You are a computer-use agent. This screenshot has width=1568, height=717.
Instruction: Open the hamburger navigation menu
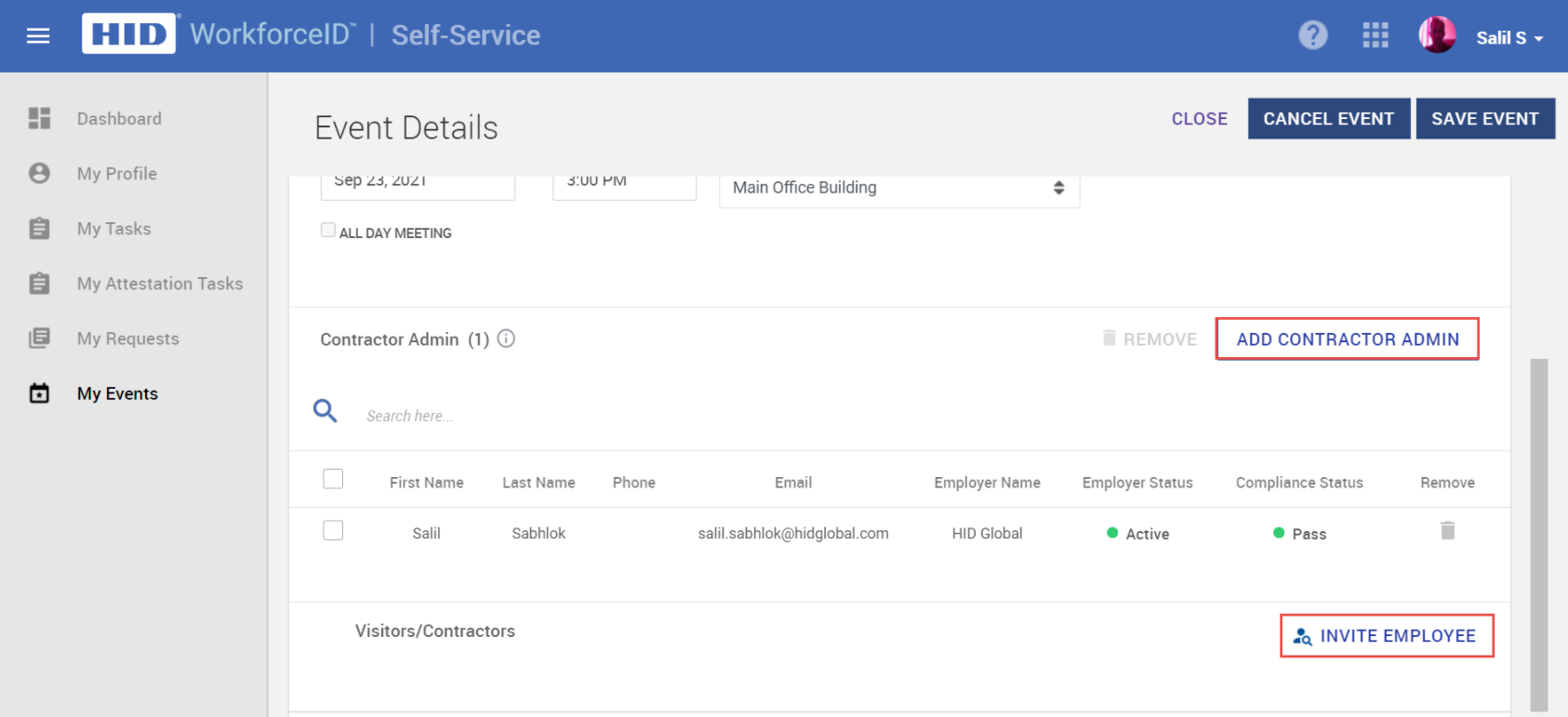click(x=38, y=36)
